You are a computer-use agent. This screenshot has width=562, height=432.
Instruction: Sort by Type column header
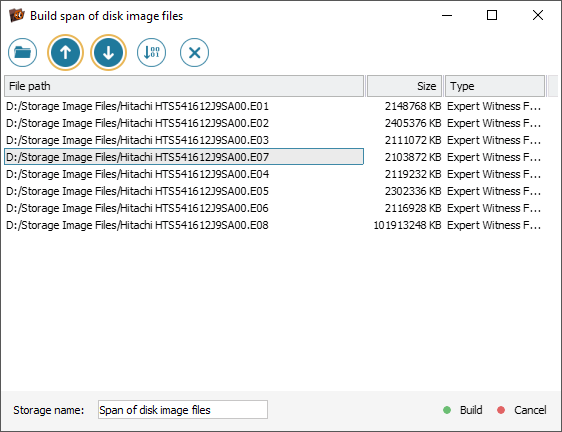coord(495,86)
